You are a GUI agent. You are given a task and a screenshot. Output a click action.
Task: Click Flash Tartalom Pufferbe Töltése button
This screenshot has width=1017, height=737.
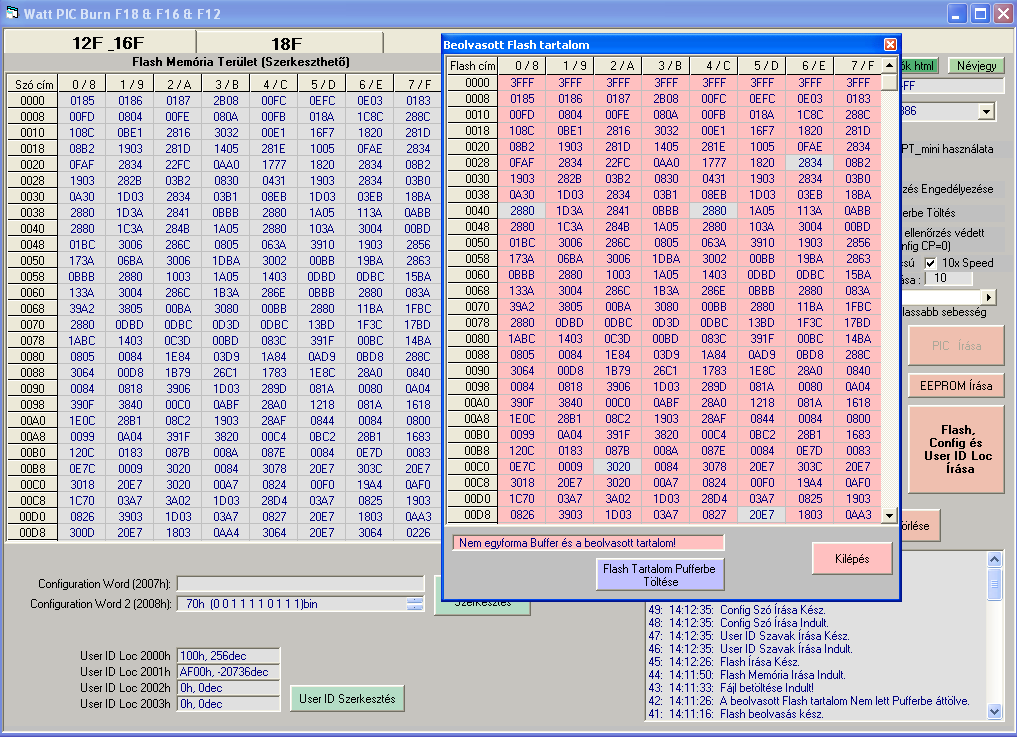(660, 575)
